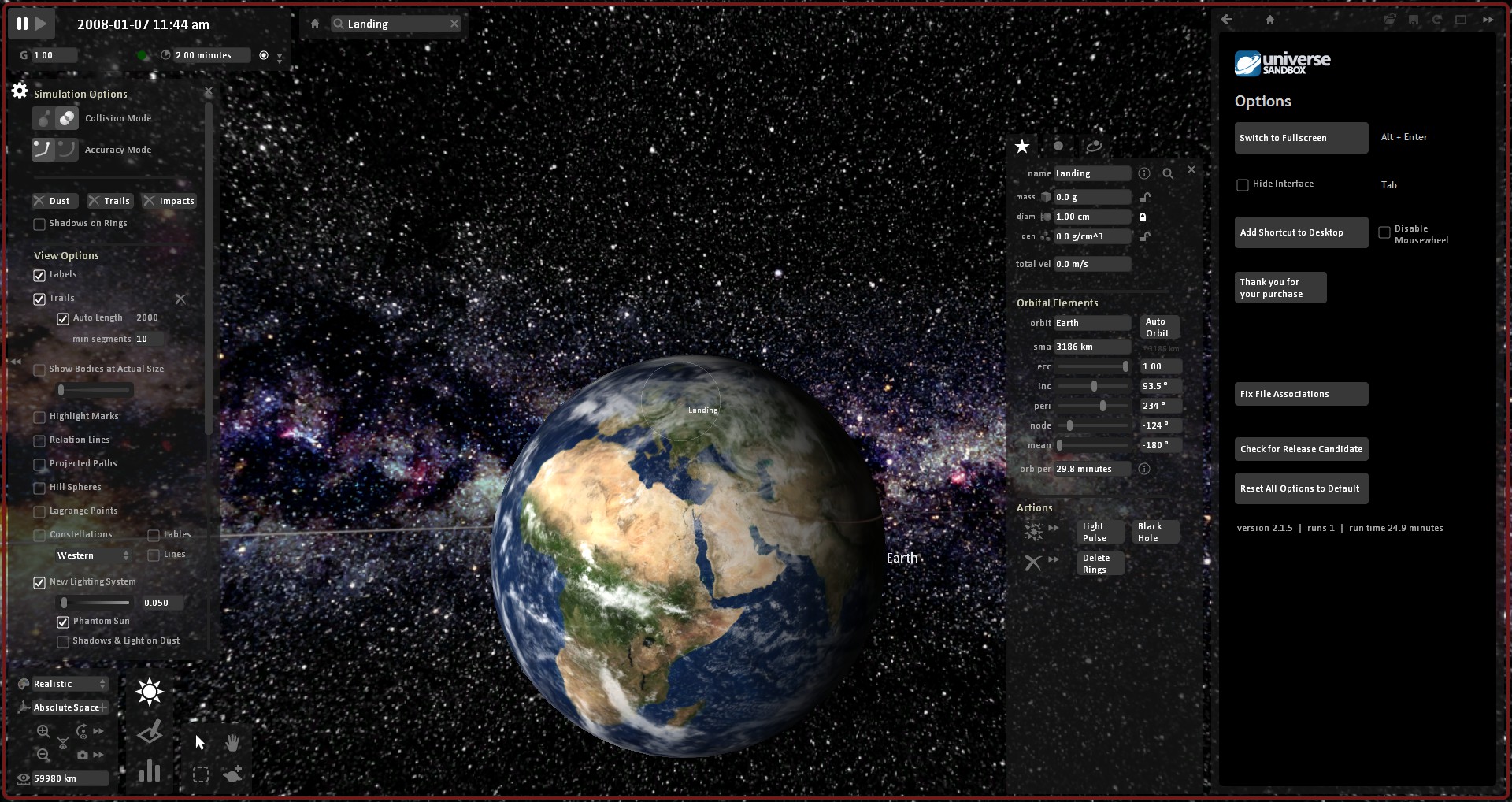Click the Auto Orbit button

tap(1159, 327)
